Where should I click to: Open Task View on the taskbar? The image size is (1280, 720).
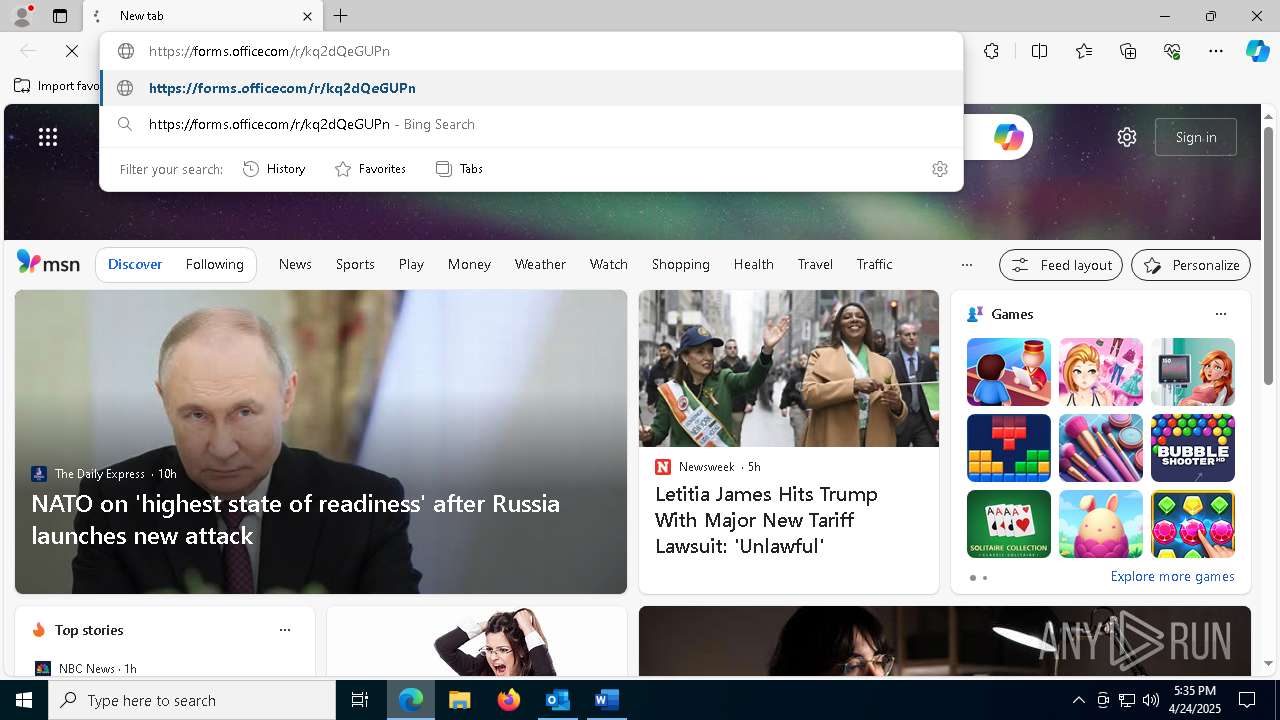(x=360, y=700)
